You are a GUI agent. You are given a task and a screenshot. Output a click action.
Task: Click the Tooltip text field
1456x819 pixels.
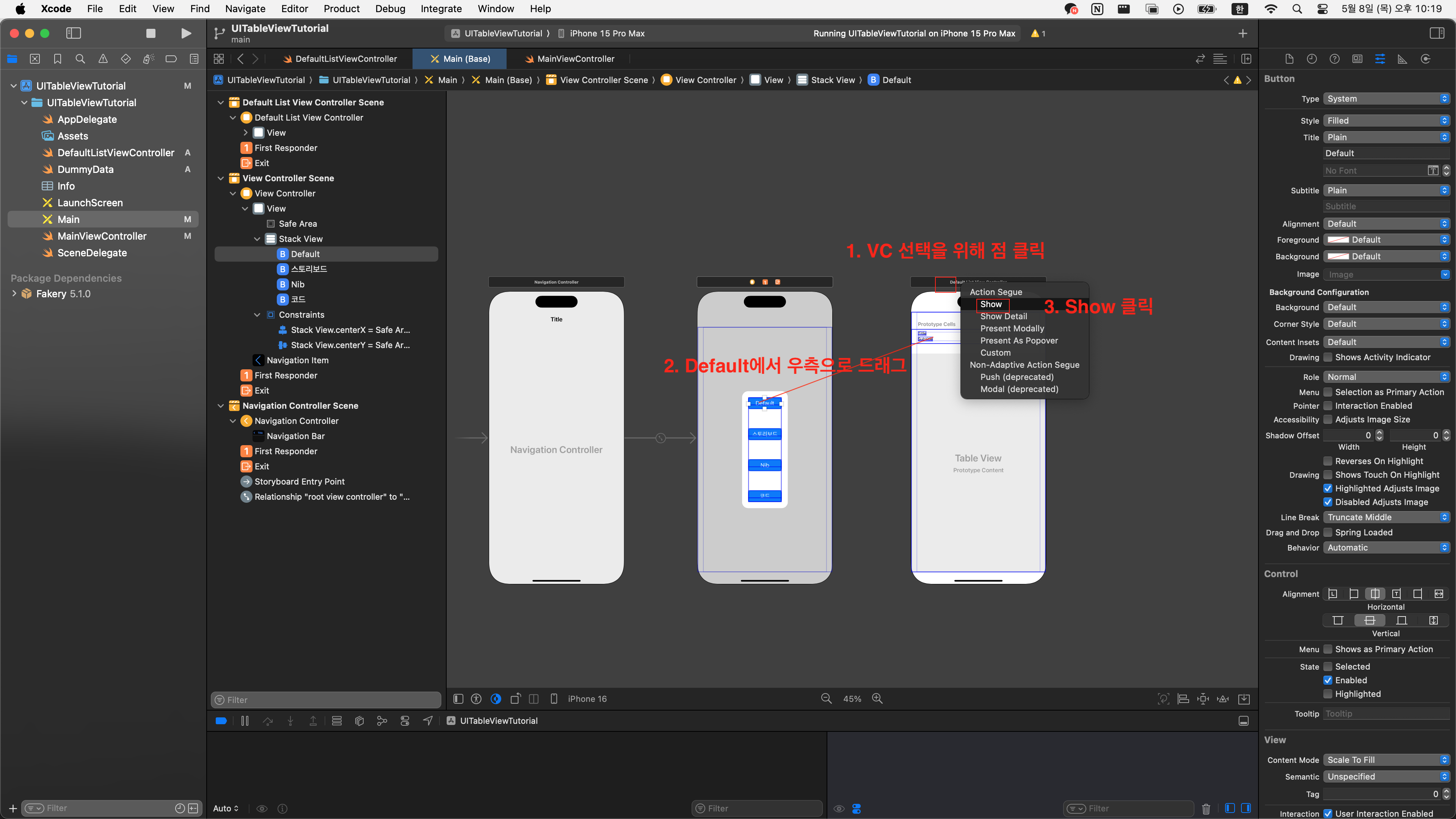coord(1387,713)
